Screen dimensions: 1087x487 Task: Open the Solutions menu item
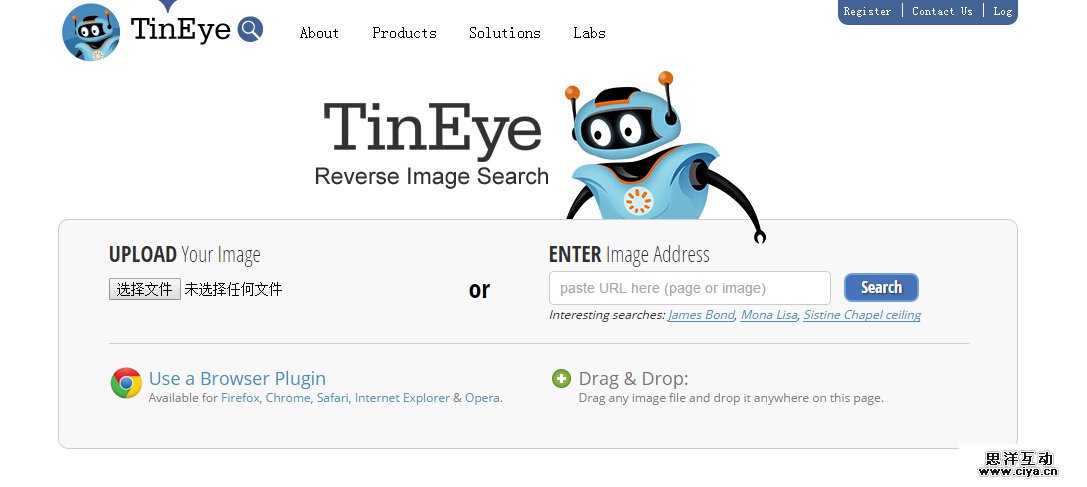(x=505, y=33)
